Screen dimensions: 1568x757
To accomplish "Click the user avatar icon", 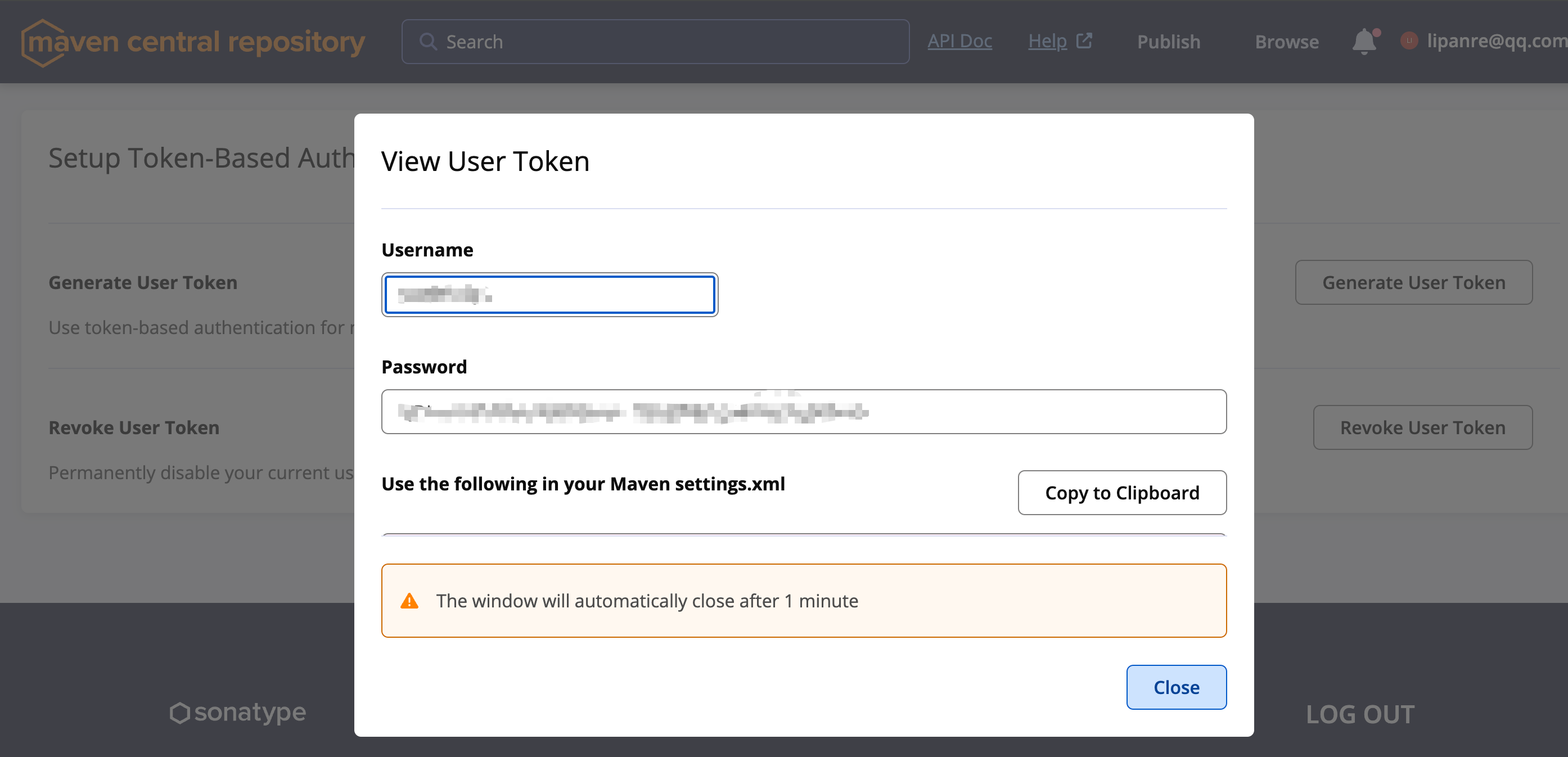I will [x=1408, y=40].
